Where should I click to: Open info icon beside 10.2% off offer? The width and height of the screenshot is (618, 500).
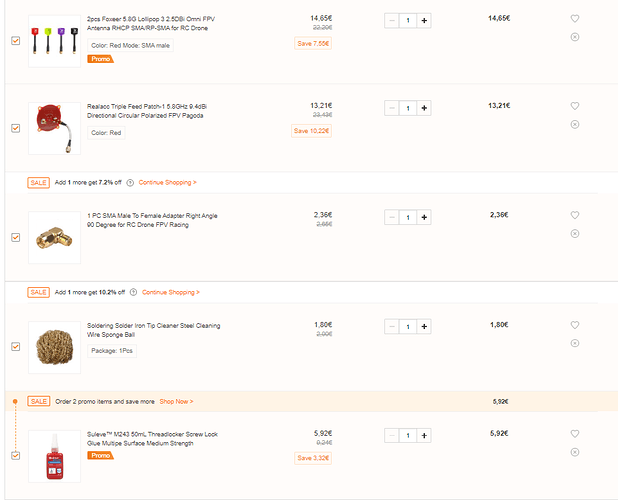pos(133,292)
